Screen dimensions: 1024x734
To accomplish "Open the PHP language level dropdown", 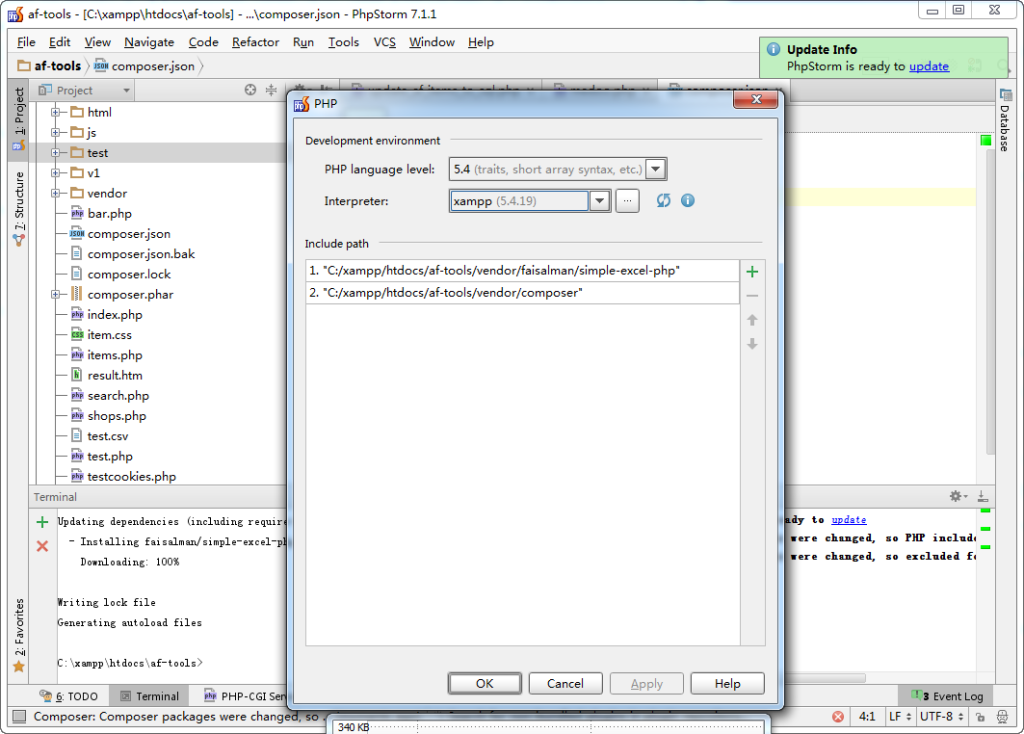I will tap(656, 170).
